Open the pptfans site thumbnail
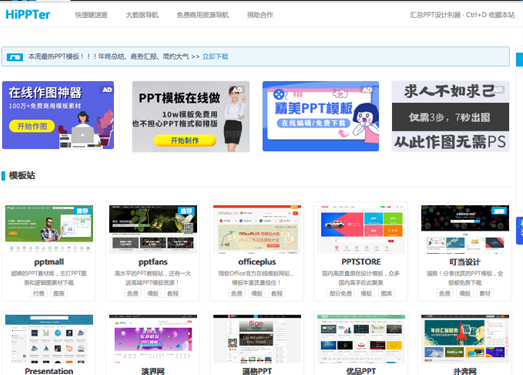This screenshot has width=523, height=375. tap(153, 229)
